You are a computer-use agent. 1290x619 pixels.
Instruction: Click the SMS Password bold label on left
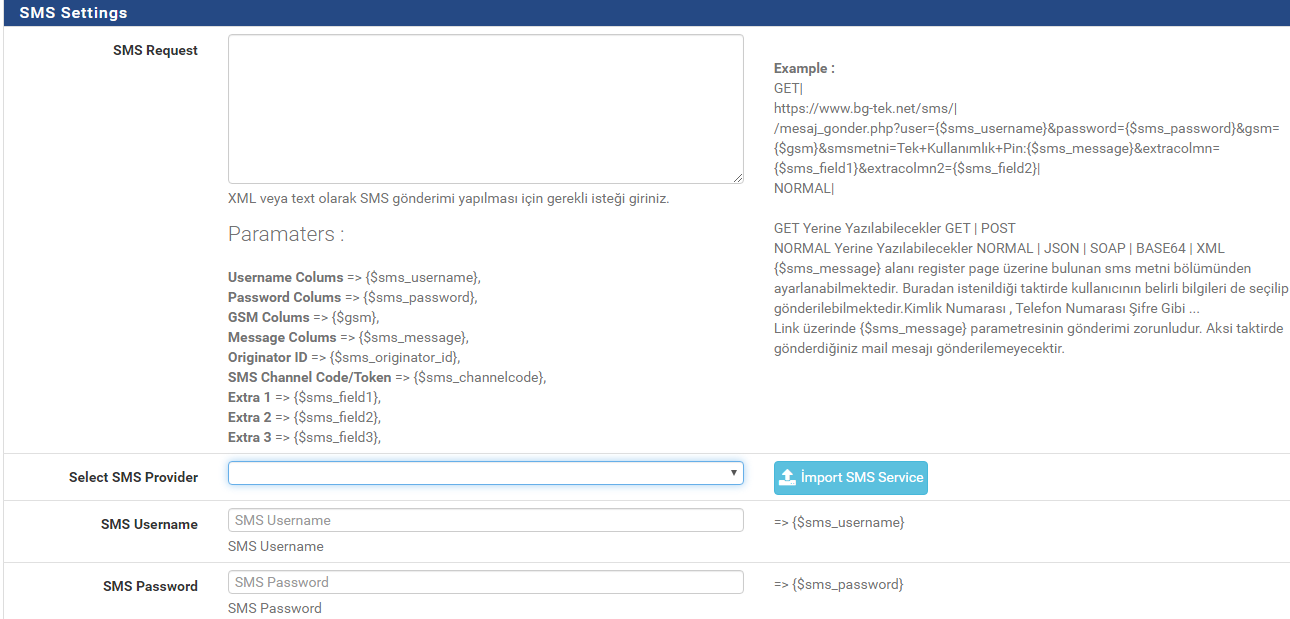[151, 586]
